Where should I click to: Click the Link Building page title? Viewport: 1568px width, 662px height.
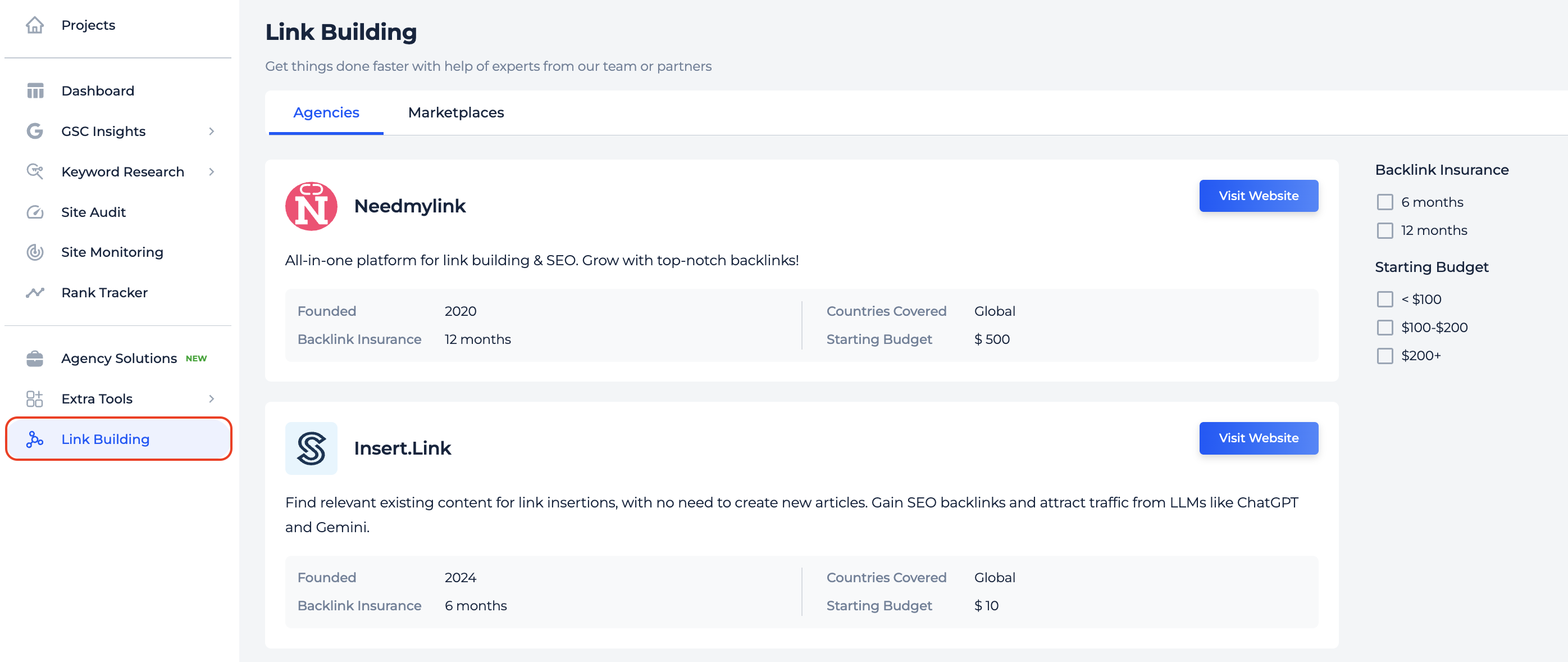341,31
